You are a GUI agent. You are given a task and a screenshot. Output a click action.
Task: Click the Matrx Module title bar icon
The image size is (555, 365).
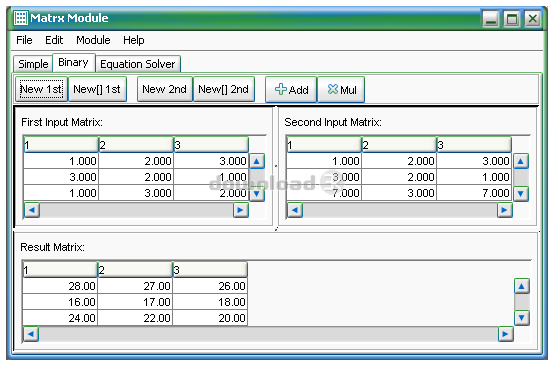[x=20, y=18]
